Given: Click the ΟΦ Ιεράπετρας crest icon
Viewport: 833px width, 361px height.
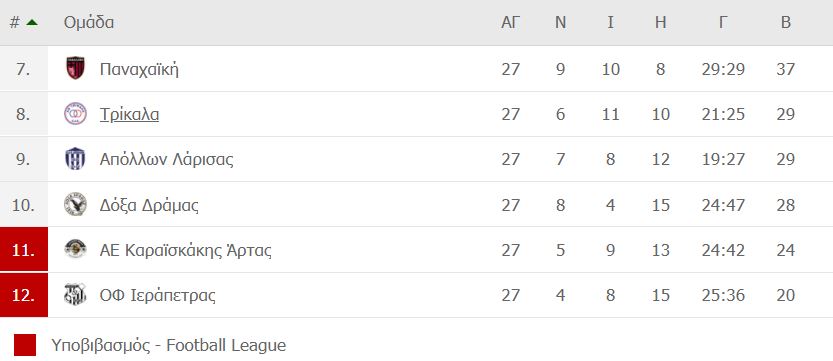Looking at the screenshot, I should (x=75, y=295).
